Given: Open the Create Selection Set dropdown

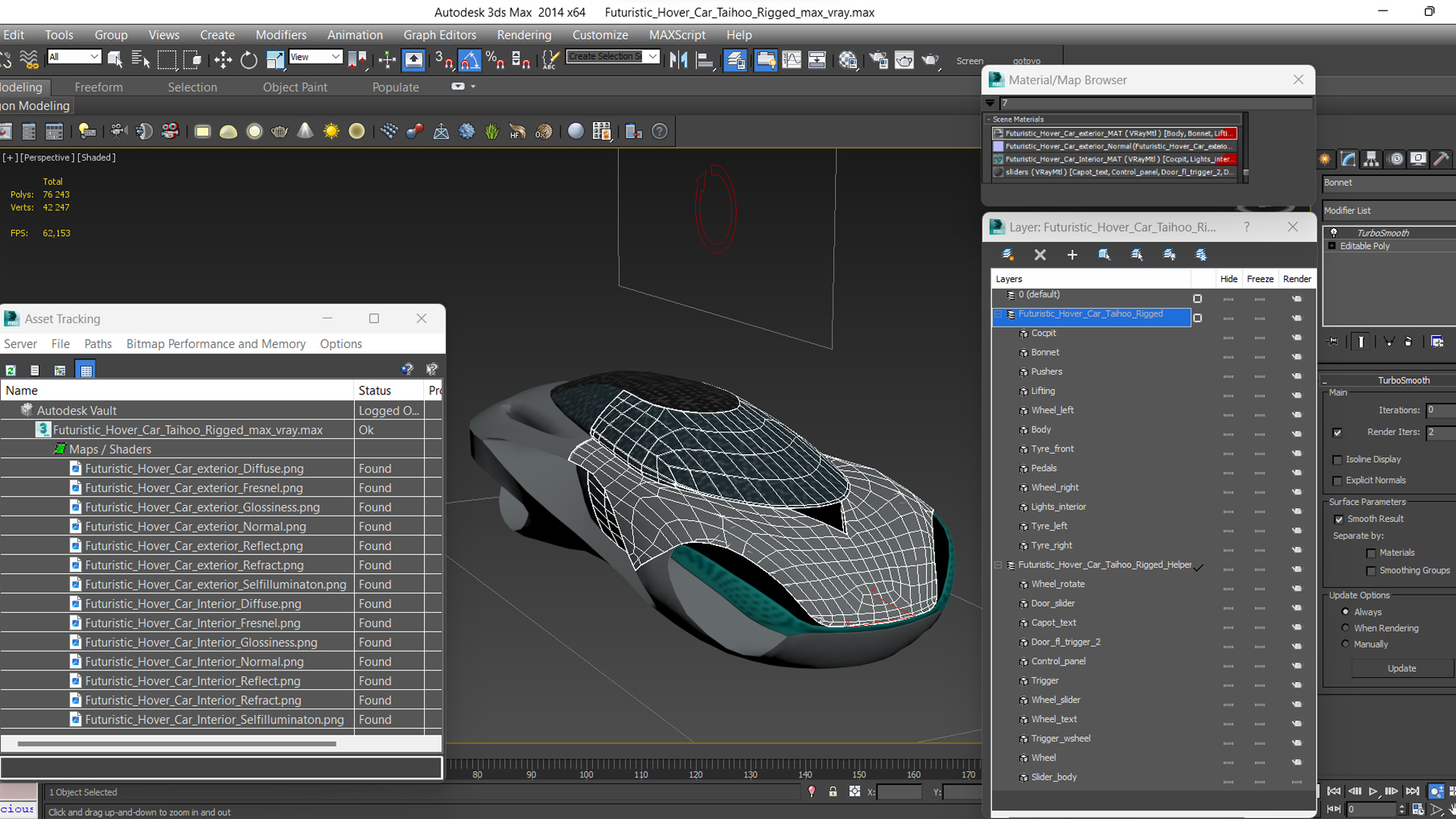Looking at the screenshot, I should pyautogui.click(x=613, y=57).
